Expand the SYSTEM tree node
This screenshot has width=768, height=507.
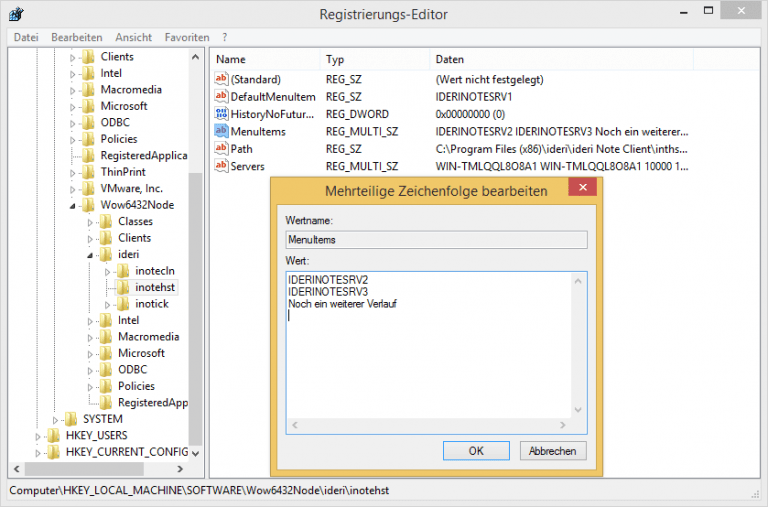(55, 420)
